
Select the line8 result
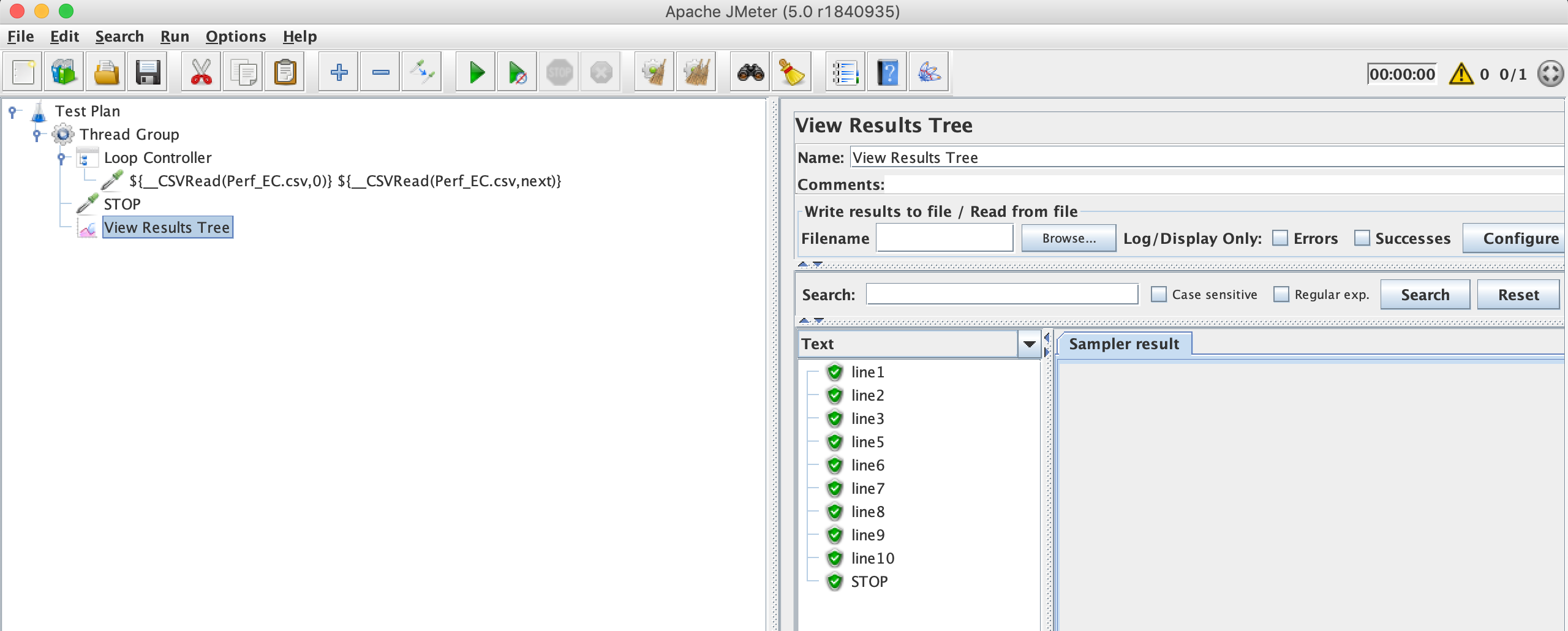(x=867, y=512)
